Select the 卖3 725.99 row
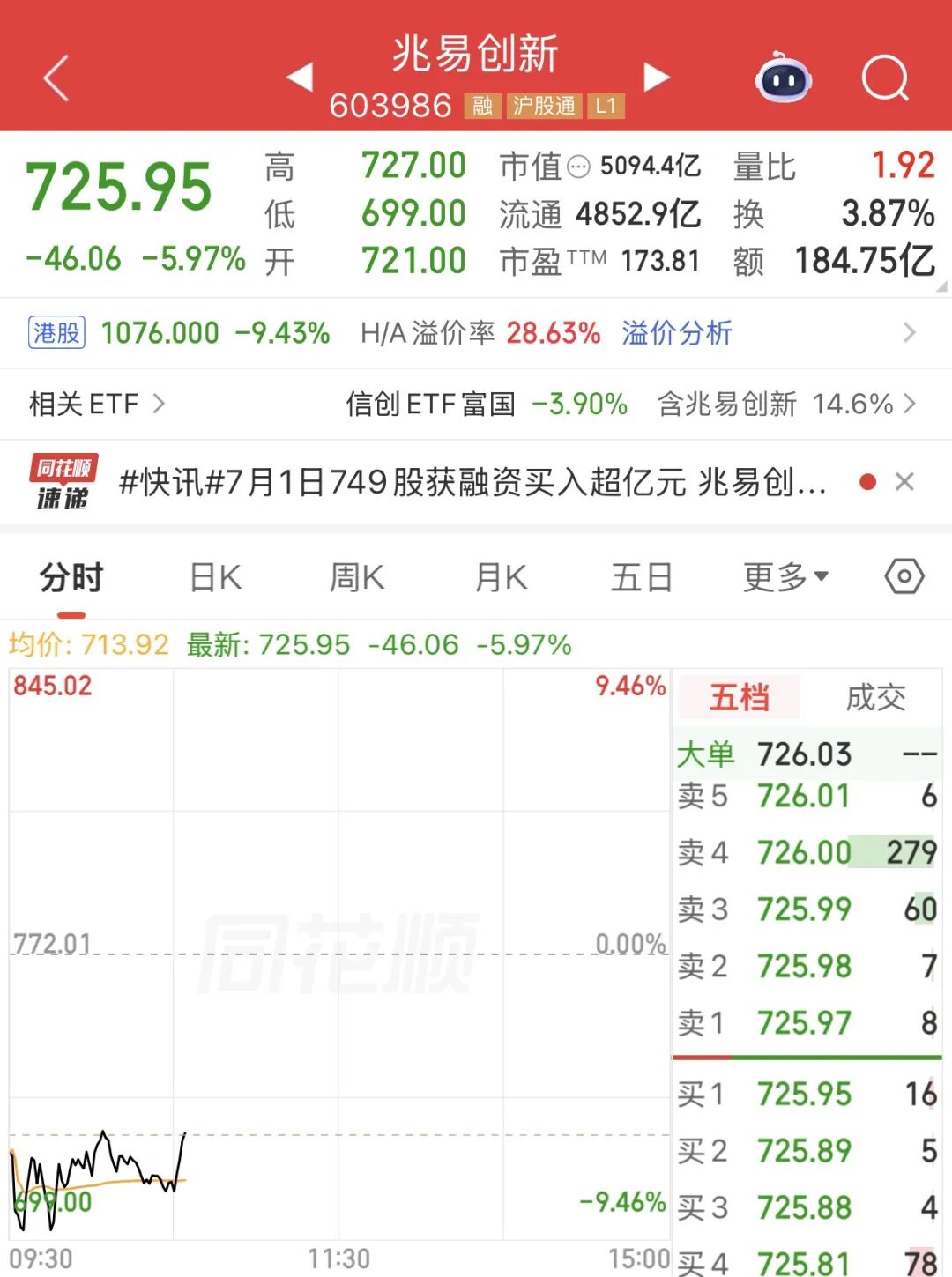The width and height of the screenshot is (952, 1277). [x=807, y=909]
